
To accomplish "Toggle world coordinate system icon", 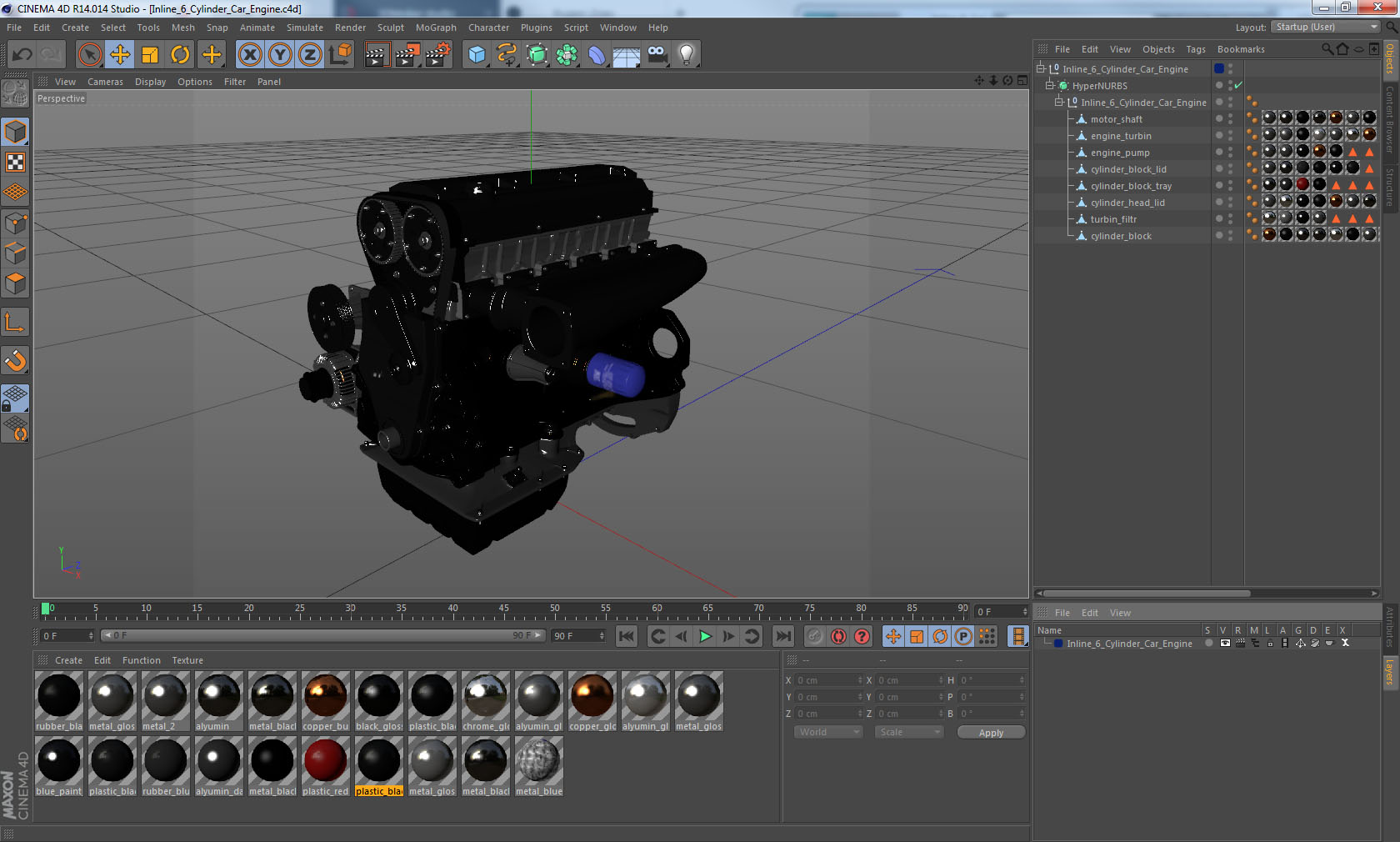I will pos(340,55).
